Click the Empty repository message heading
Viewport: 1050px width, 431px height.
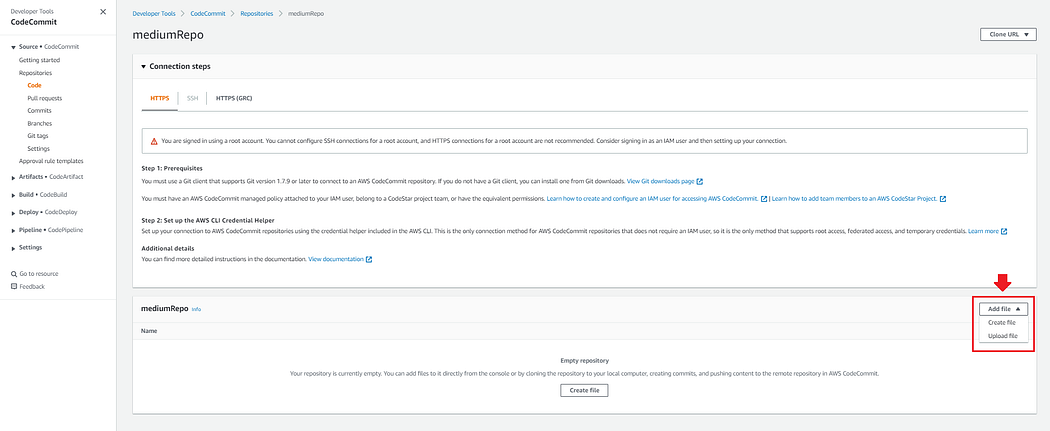(584, 360)
